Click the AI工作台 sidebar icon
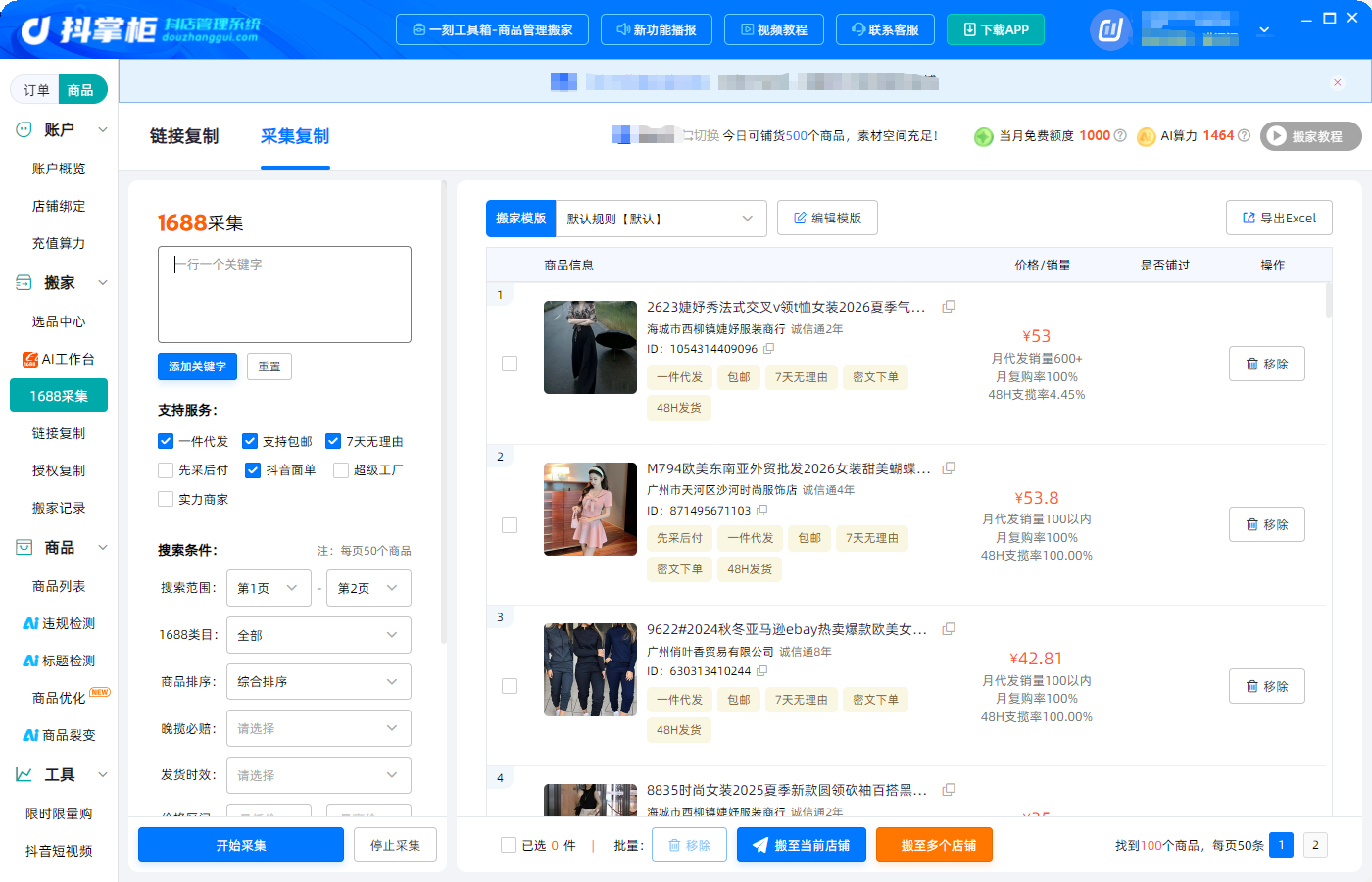The width and height of the screenshot is (1372, 882). coord(30,359)
